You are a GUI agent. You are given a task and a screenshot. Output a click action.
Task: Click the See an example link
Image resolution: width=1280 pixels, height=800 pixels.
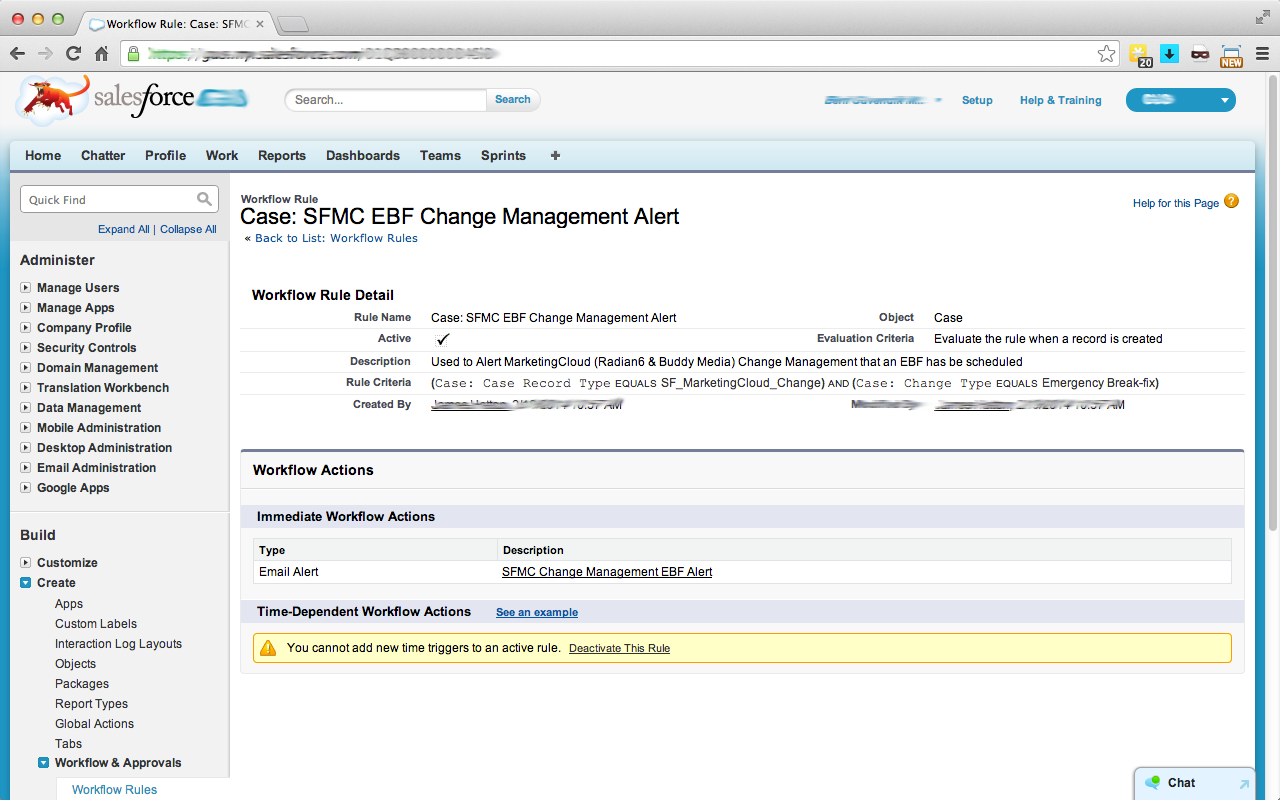coord(537,612)
